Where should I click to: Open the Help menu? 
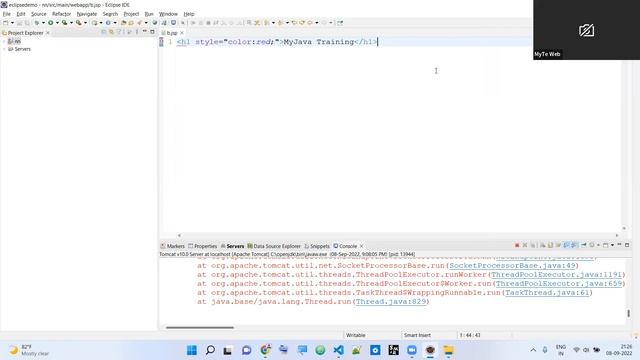pyautogui.click(x=189, y=14)
